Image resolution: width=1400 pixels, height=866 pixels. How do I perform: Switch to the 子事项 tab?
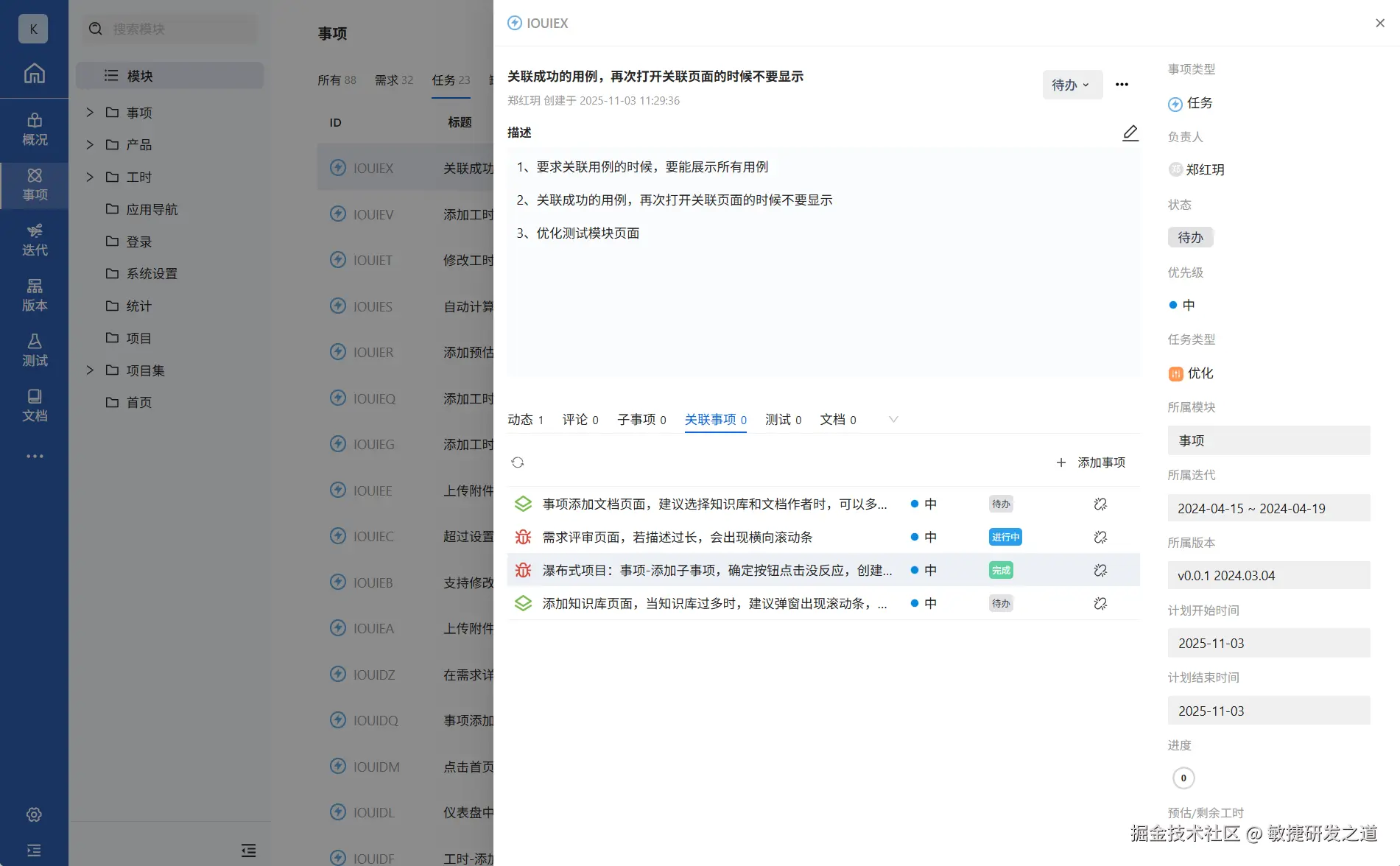click(x=641, y=420)
